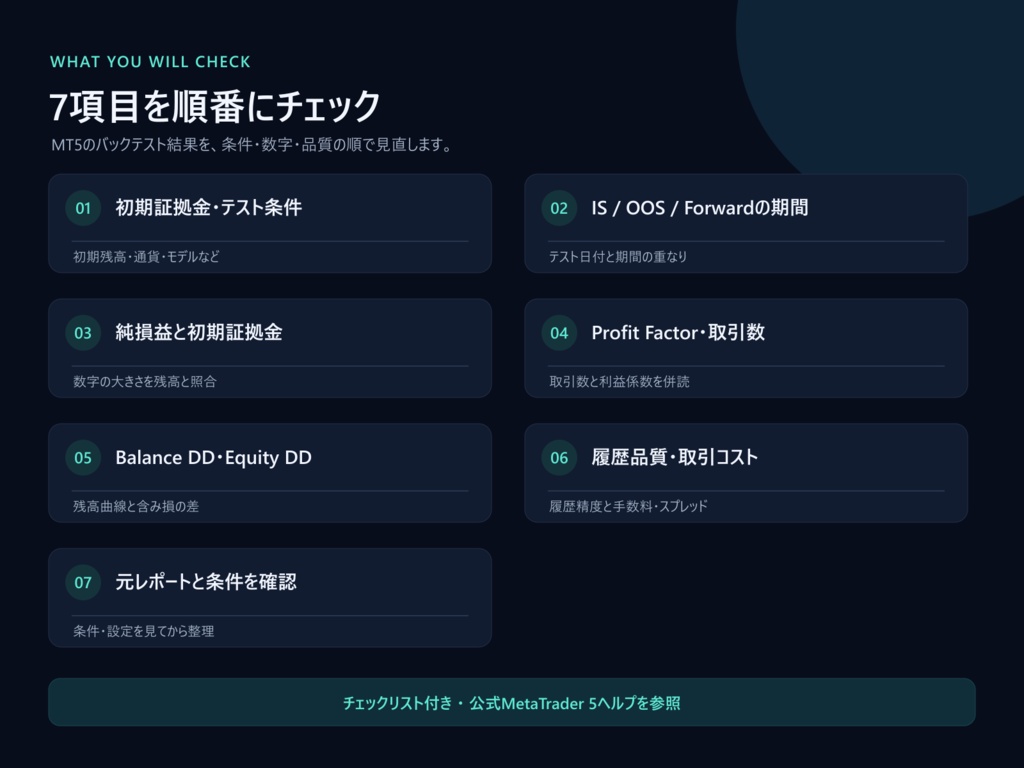Select the 純損益と初期証拠金 card title
Screen dimensions: 1024x768
(199, 332)
